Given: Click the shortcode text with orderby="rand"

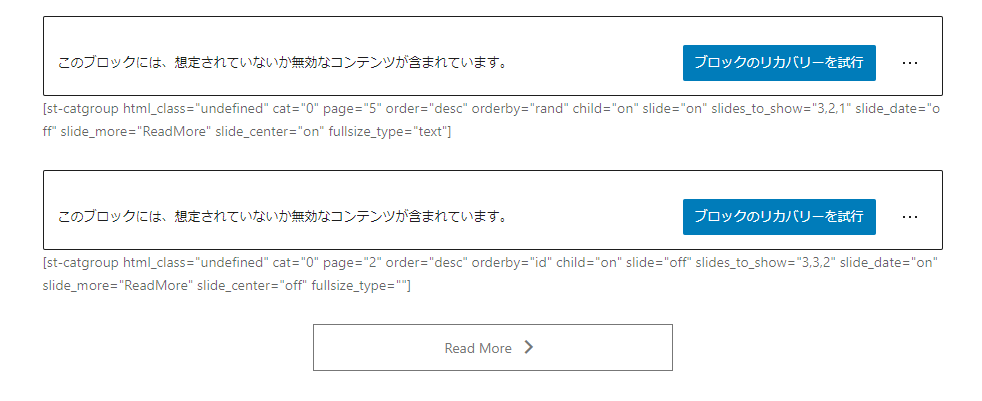Looking at the screenshot, I should pyautogui.click(x=492, y=120).
